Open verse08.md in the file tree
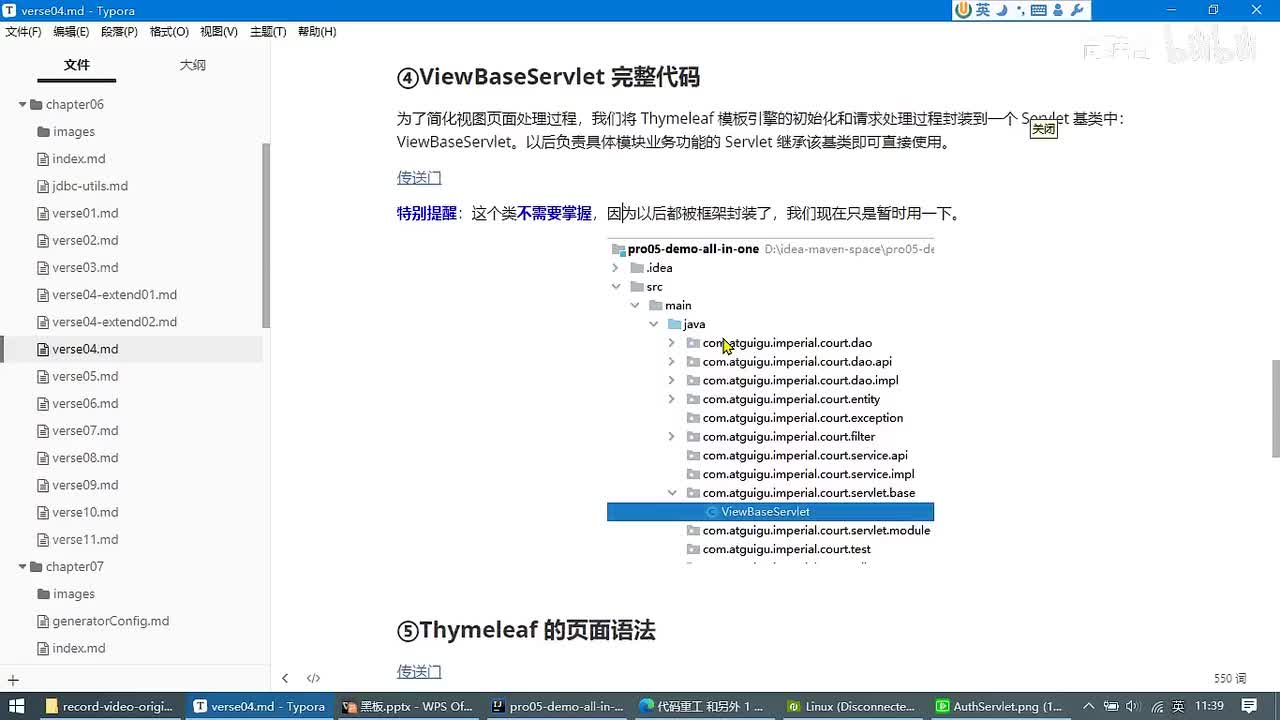This screenshot has width=1280, height=720. pyautogui.click(x=85, y=458)
